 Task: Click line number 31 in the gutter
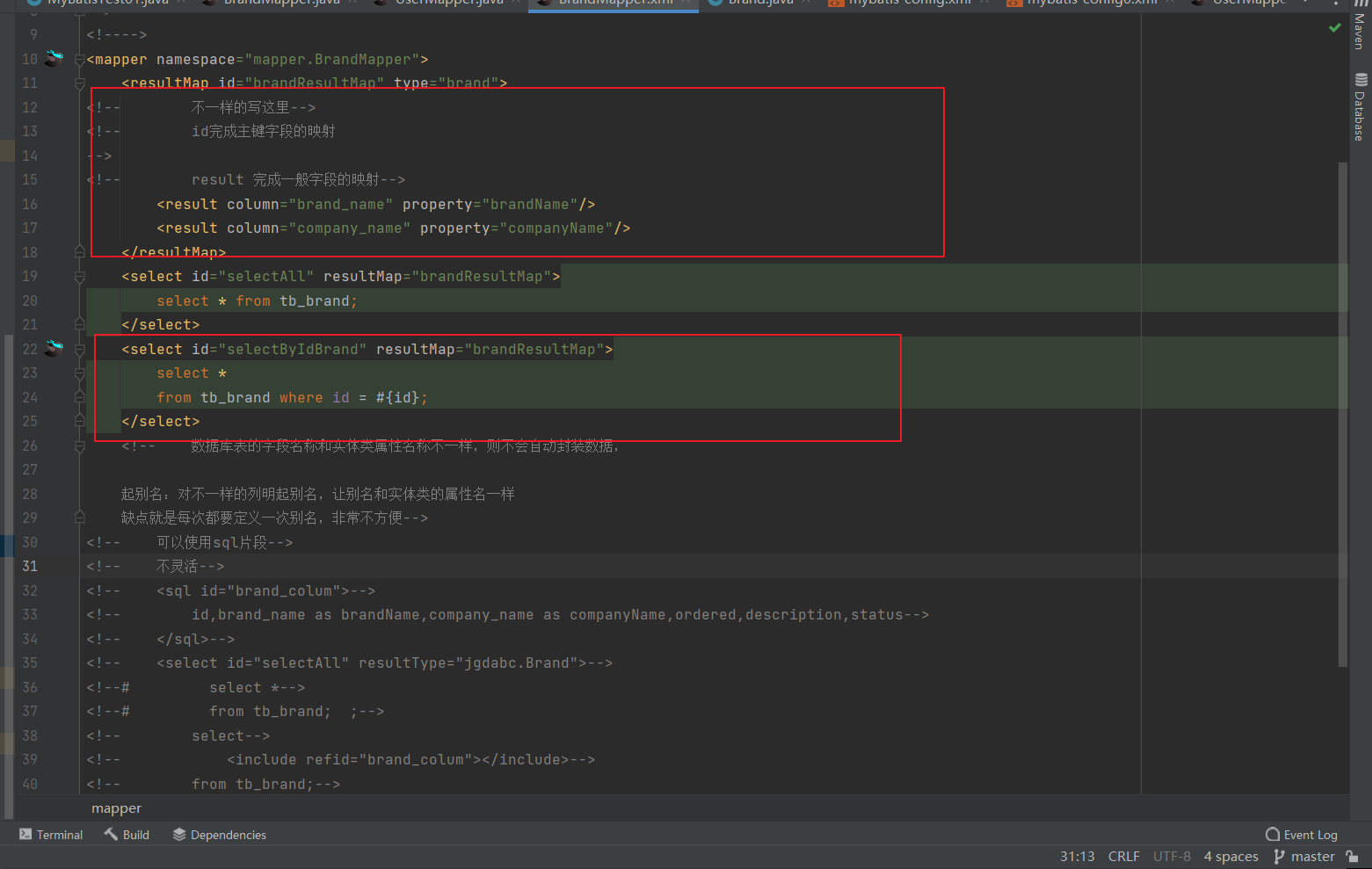click(x=30, y=567)
